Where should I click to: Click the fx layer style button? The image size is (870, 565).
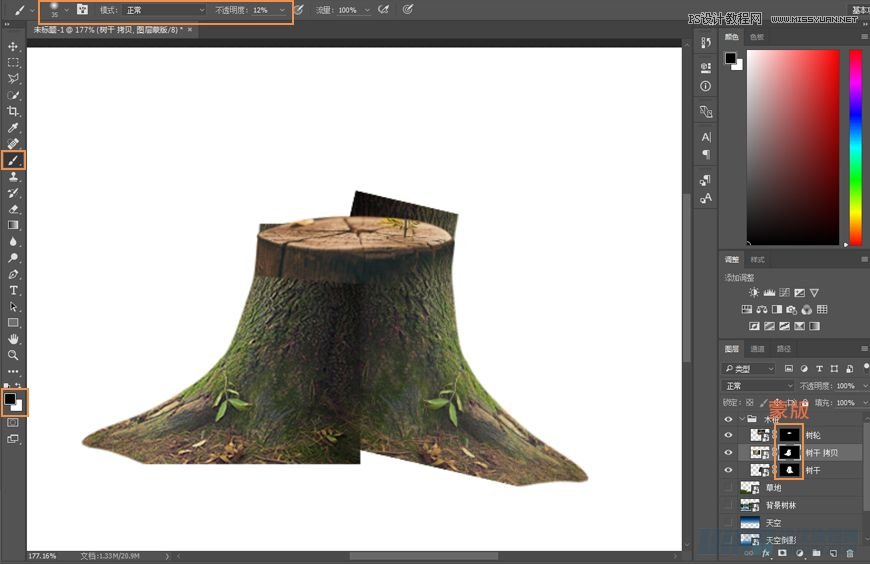coord(766,552)
